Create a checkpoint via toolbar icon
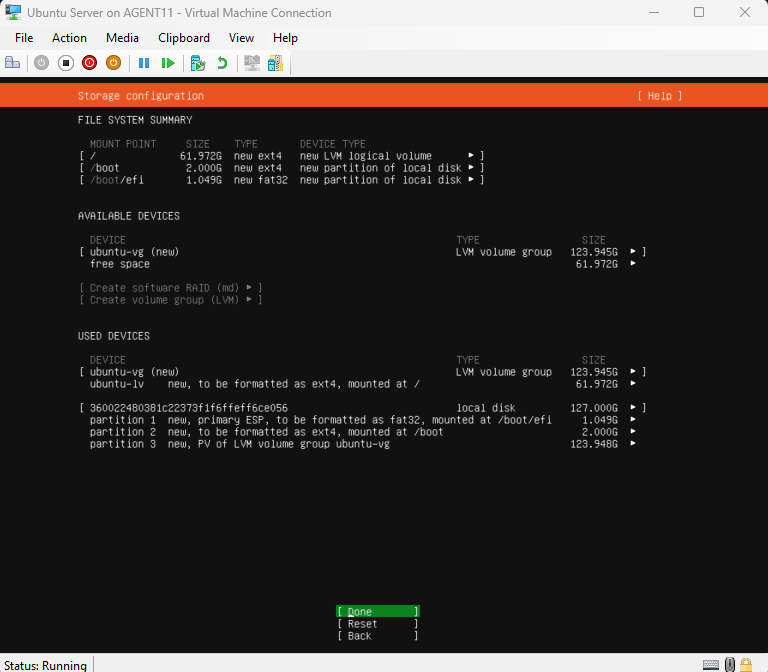The height and width of the screenshot is (672, 768). click(198, 62)
